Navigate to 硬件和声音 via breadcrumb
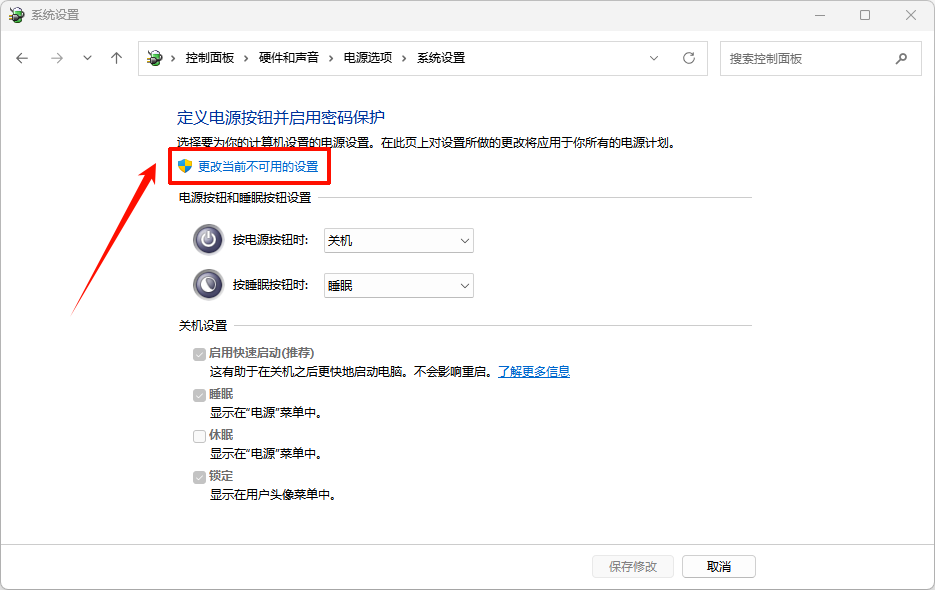The image size is (935, 590). [288, 58]
